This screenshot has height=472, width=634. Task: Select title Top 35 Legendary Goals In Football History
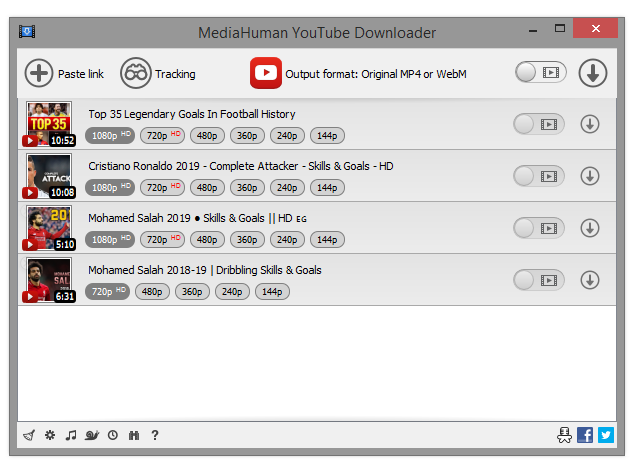click(192, 114)
